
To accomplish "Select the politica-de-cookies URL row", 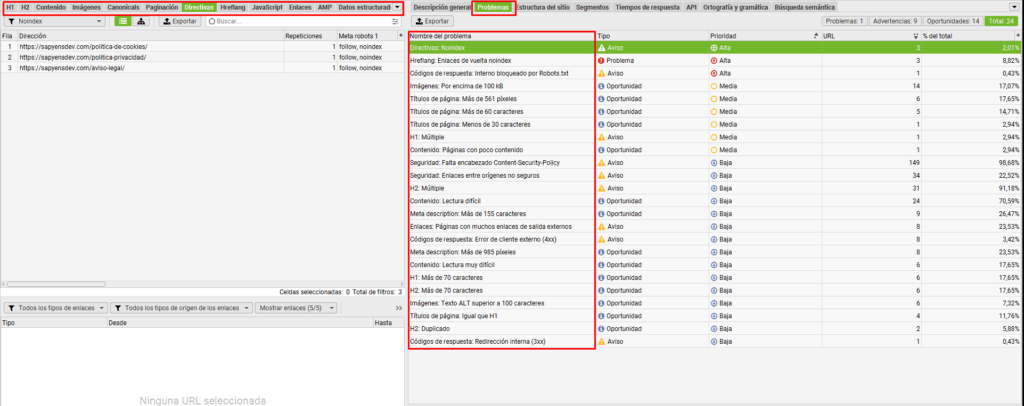I will coord(202,46).
